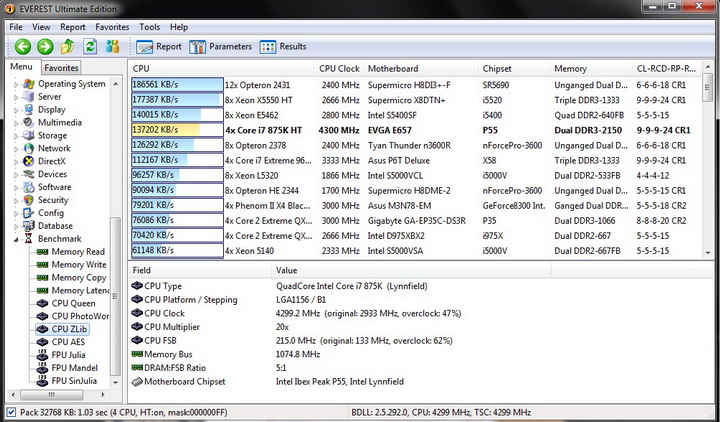Expand the Database tree node
This screenshot has height=422, width=720.
pos(16,226)
